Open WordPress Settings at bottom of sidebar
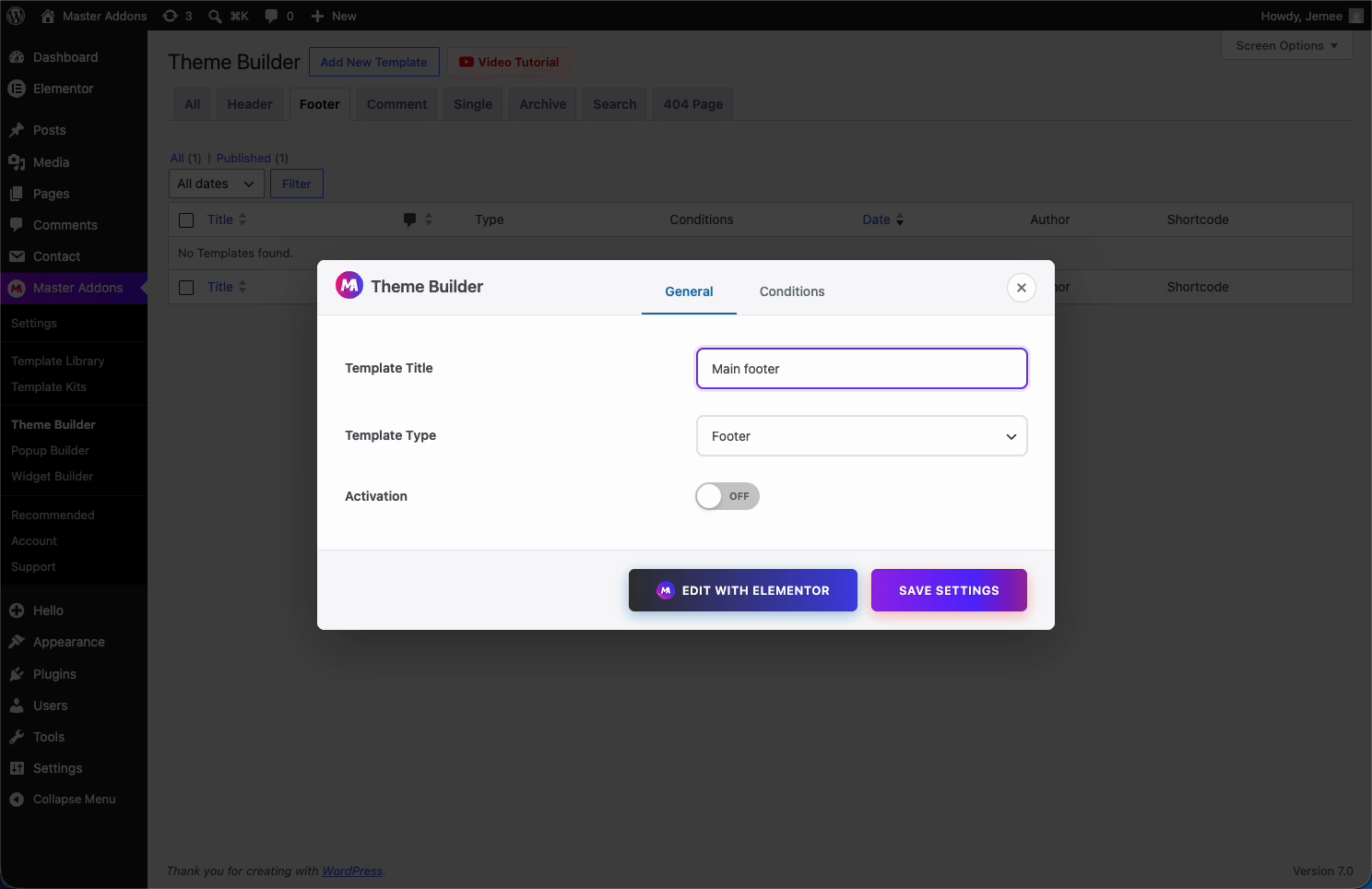 point(74,768)
